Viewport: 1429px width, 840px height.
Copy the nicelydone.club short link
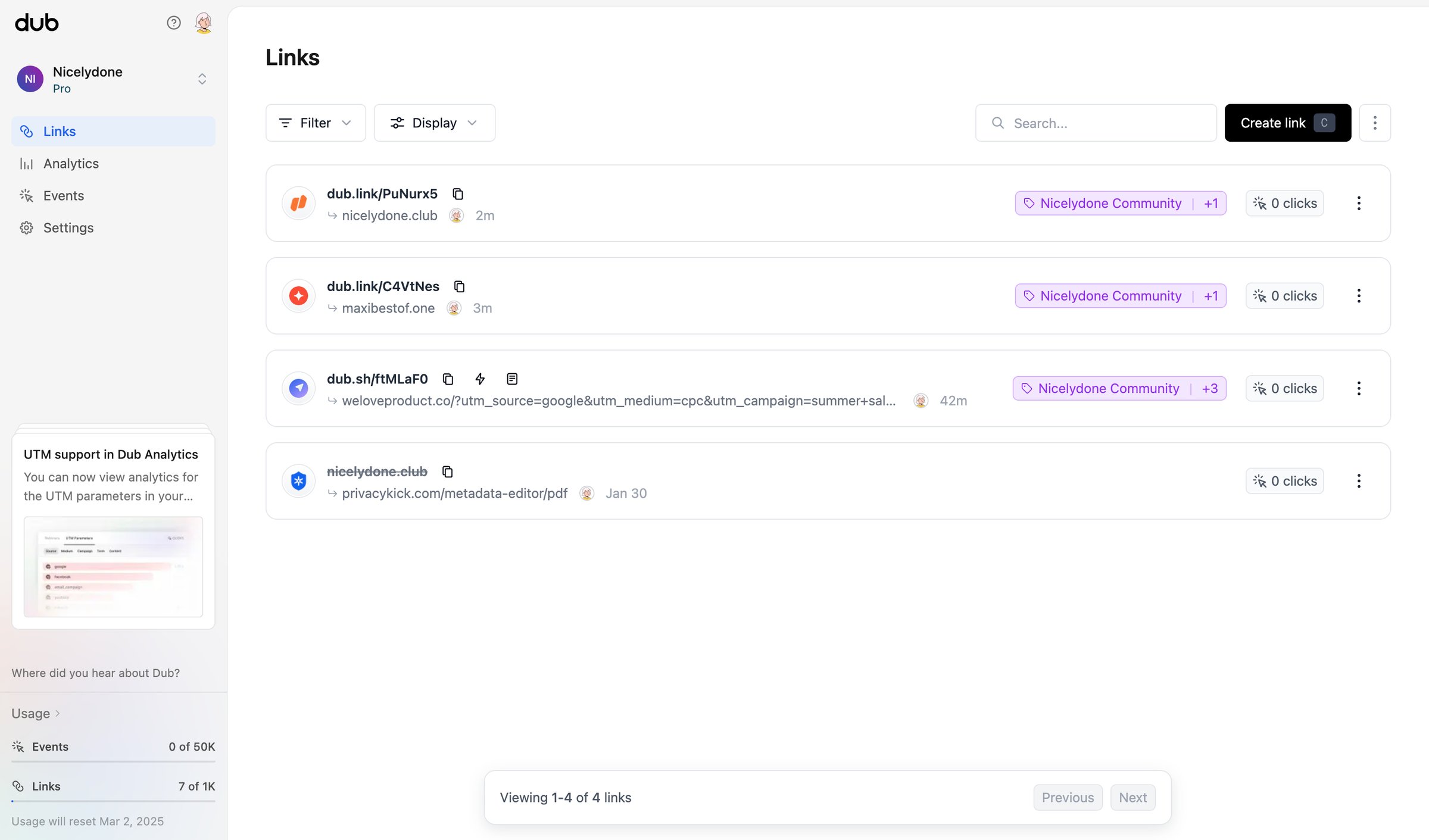(448, 472)
